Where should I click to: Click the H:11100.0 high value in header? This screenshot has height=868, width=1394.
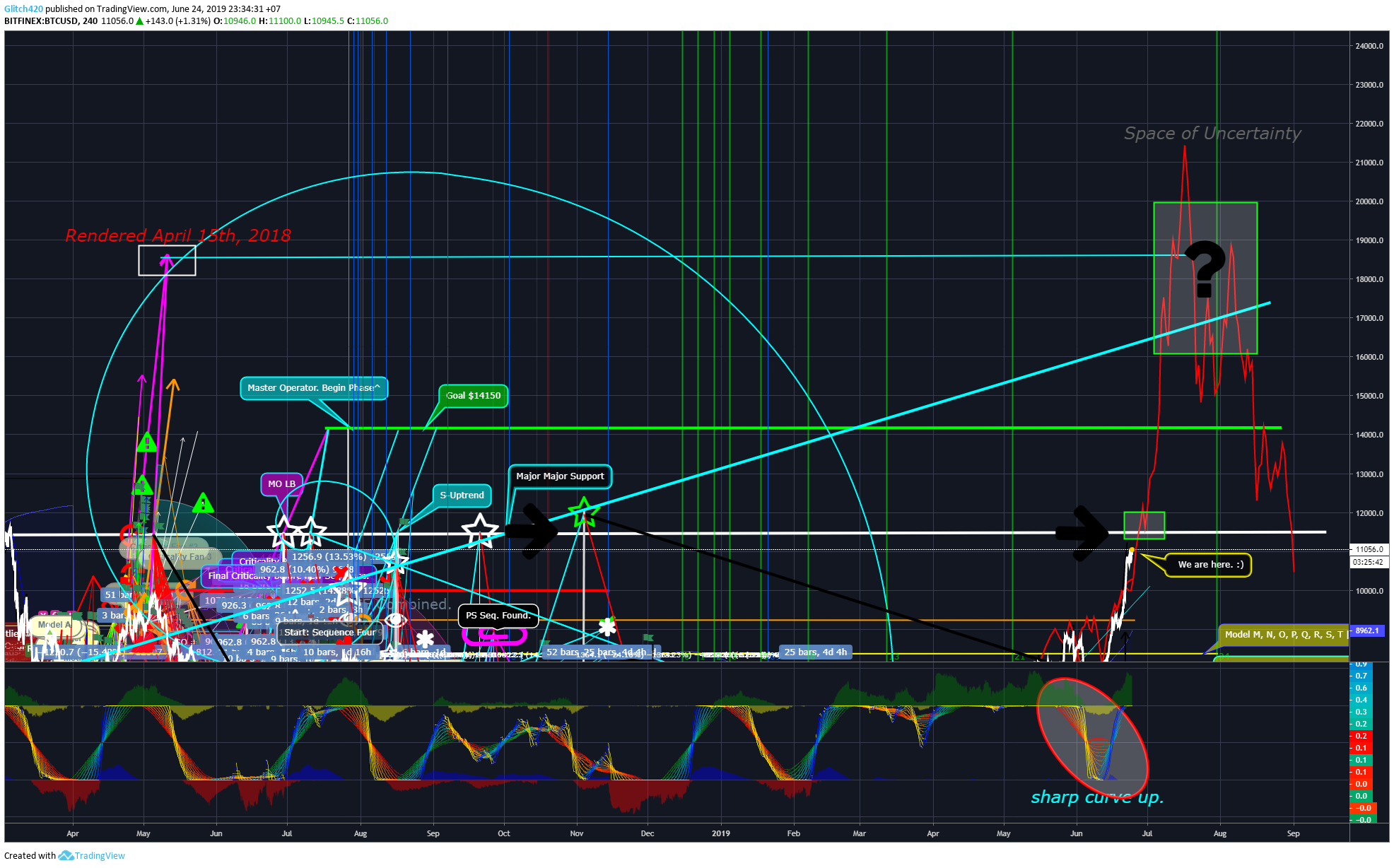[x=280, y=21]
